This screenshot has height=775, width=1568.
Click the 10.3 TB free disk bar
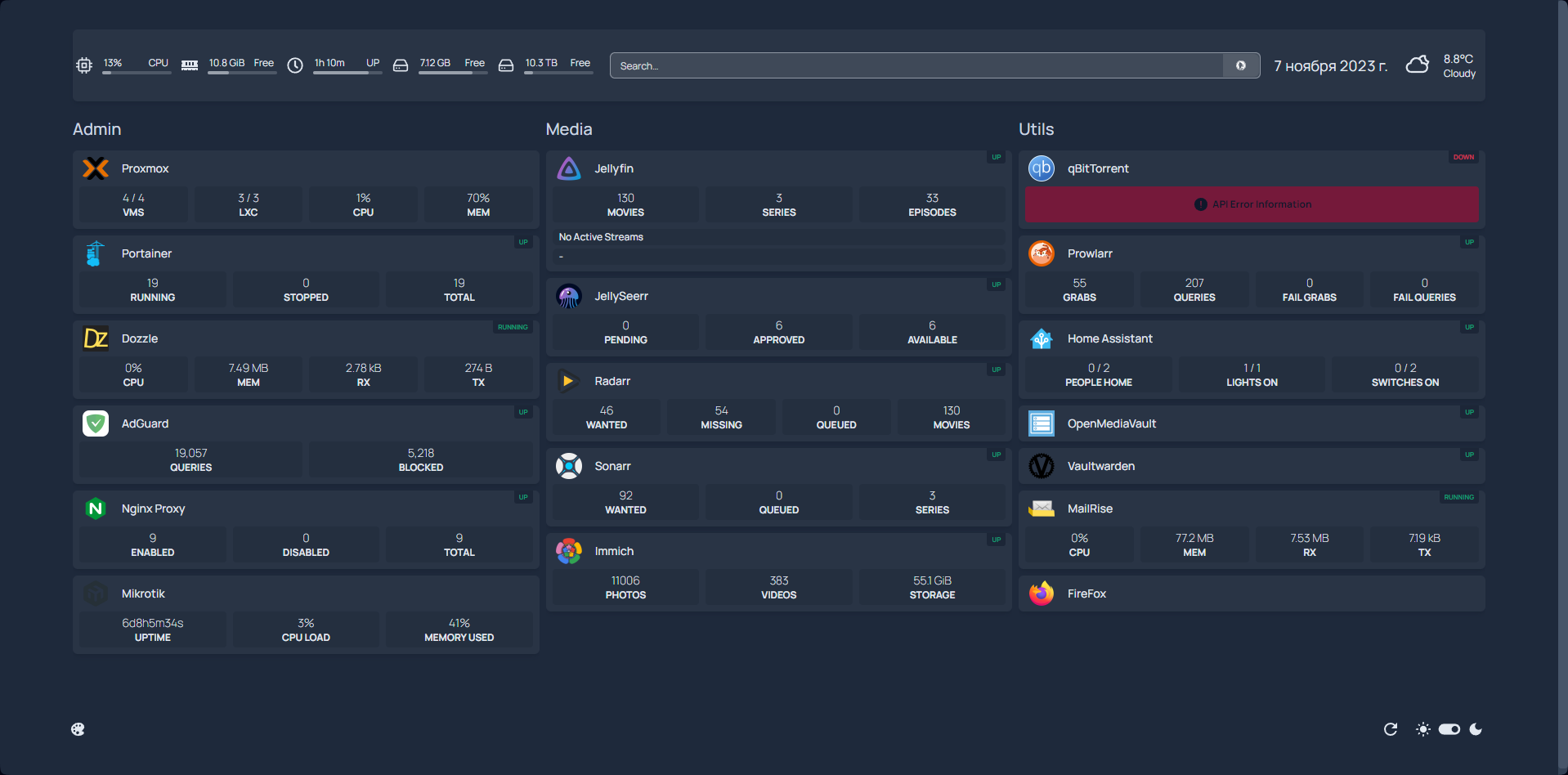tap(558, 73)
